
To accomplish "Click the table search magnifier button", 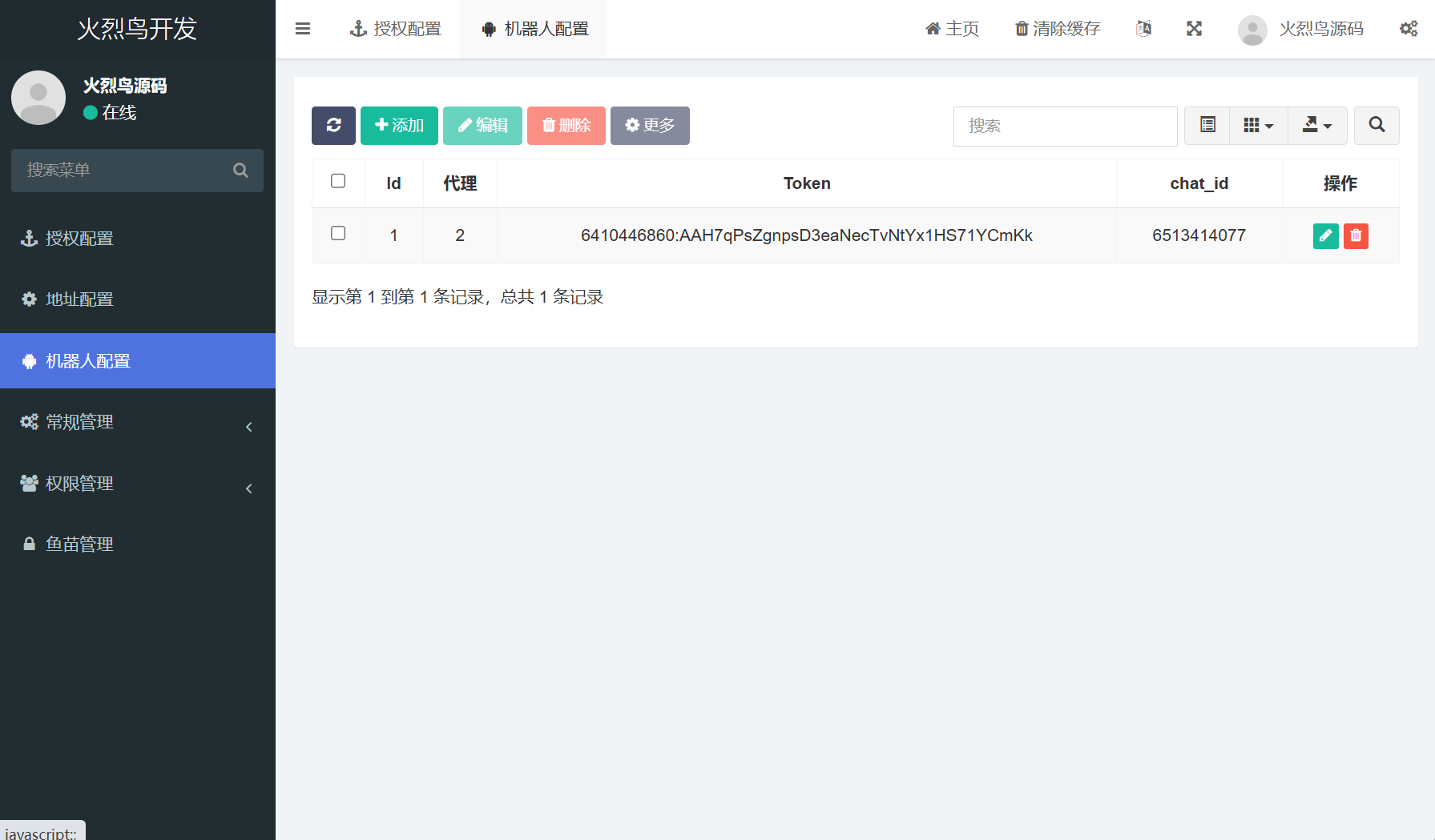I will click(1377, 126).
